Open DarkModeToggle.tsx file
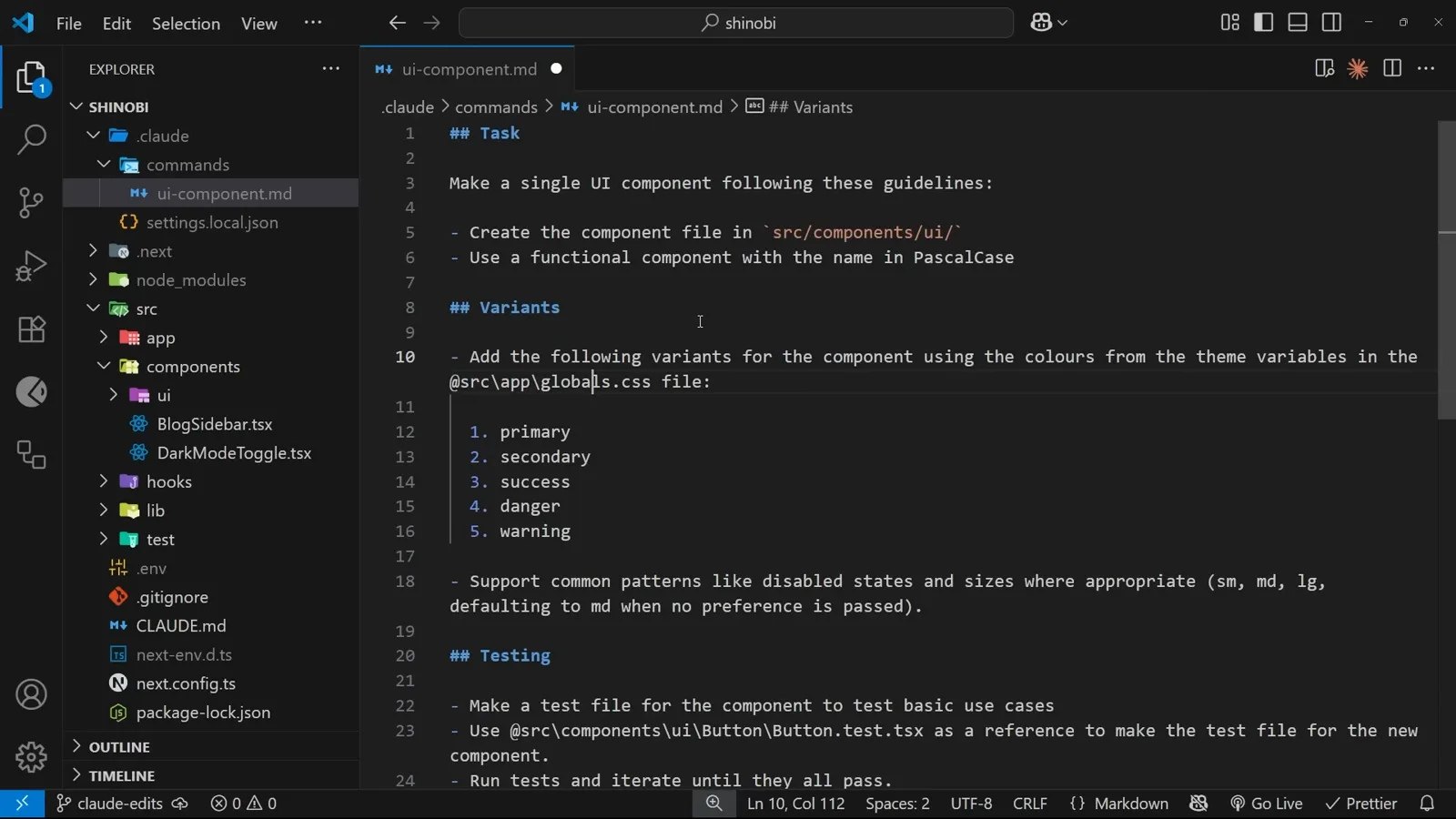The width and height of the screenshot is (1456, 819). pyautogui.click(x=234, y=453)
